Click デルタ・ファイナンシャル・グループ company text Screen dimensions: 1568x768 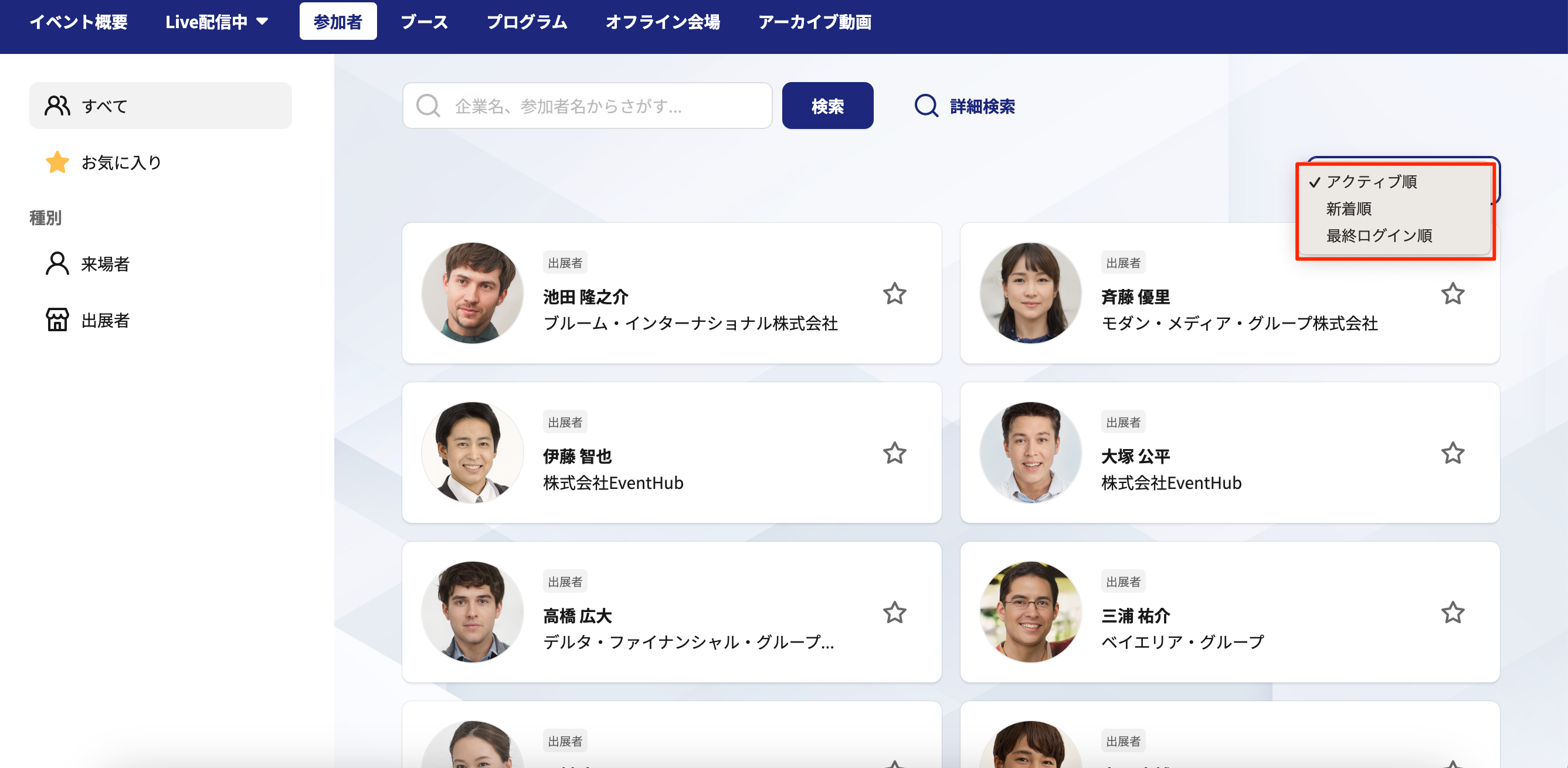[688, 642]
